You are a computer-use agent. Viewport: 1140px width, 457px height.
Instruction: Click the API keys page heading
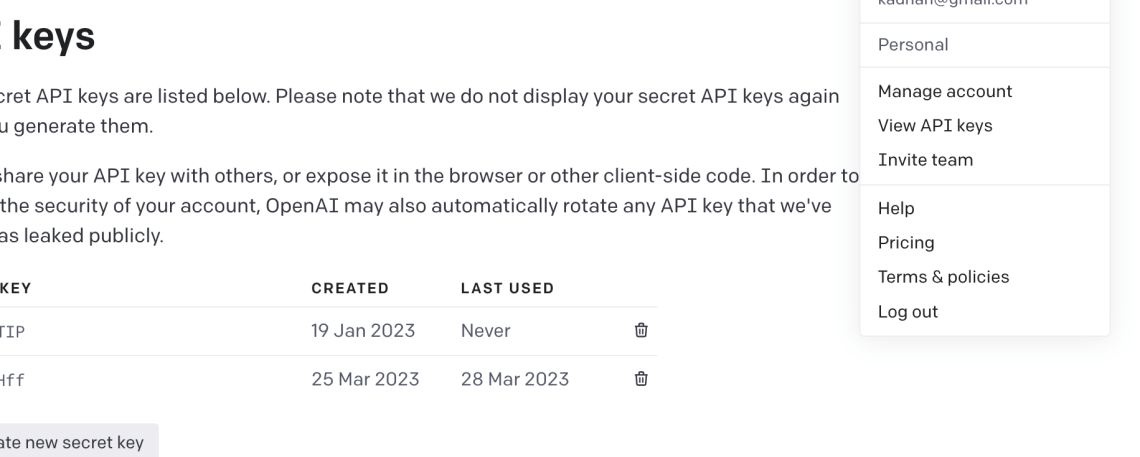pos(47,36)
